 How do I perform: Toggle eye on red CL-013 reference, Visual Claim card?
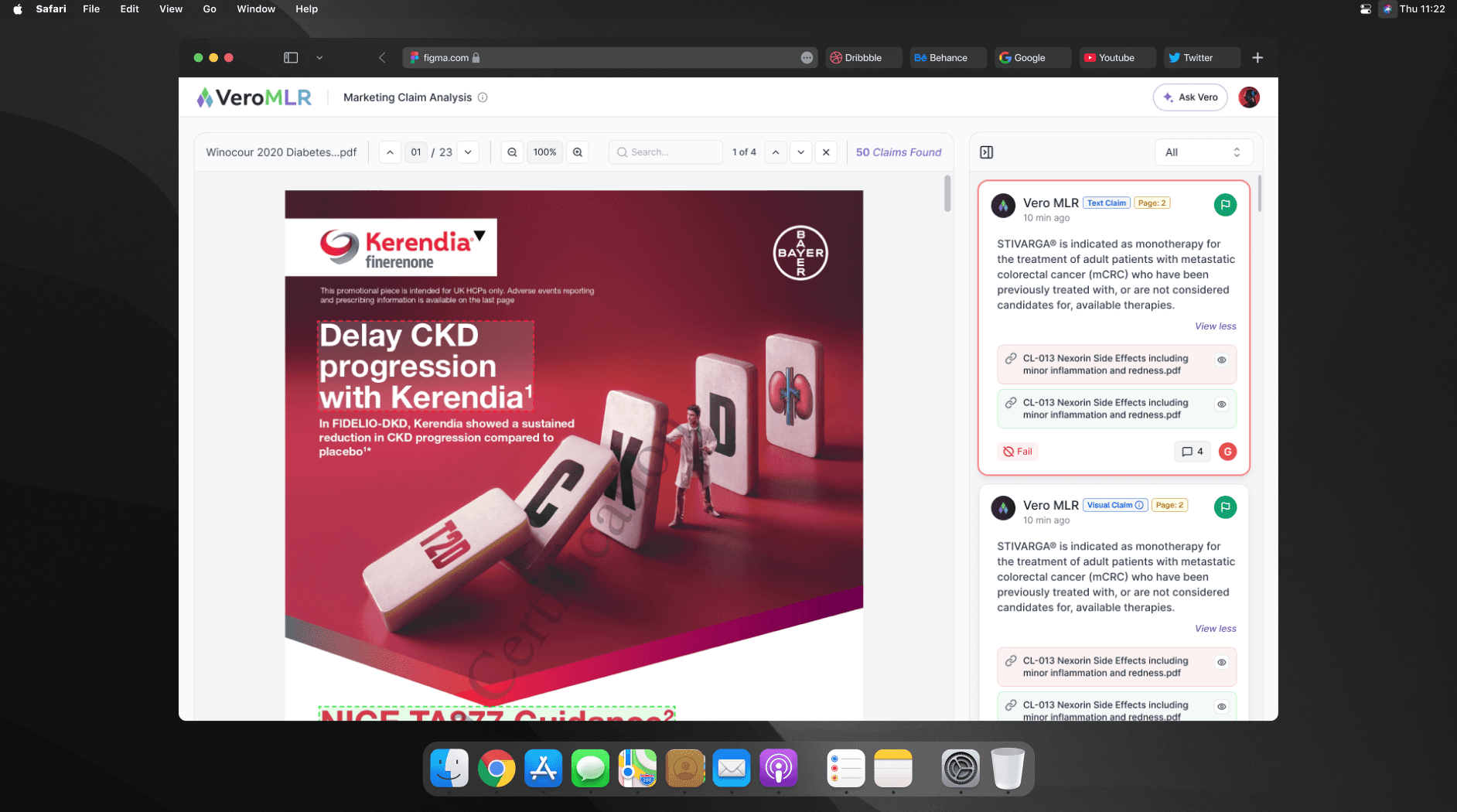pyautogui.click(x=1222, y=662)
